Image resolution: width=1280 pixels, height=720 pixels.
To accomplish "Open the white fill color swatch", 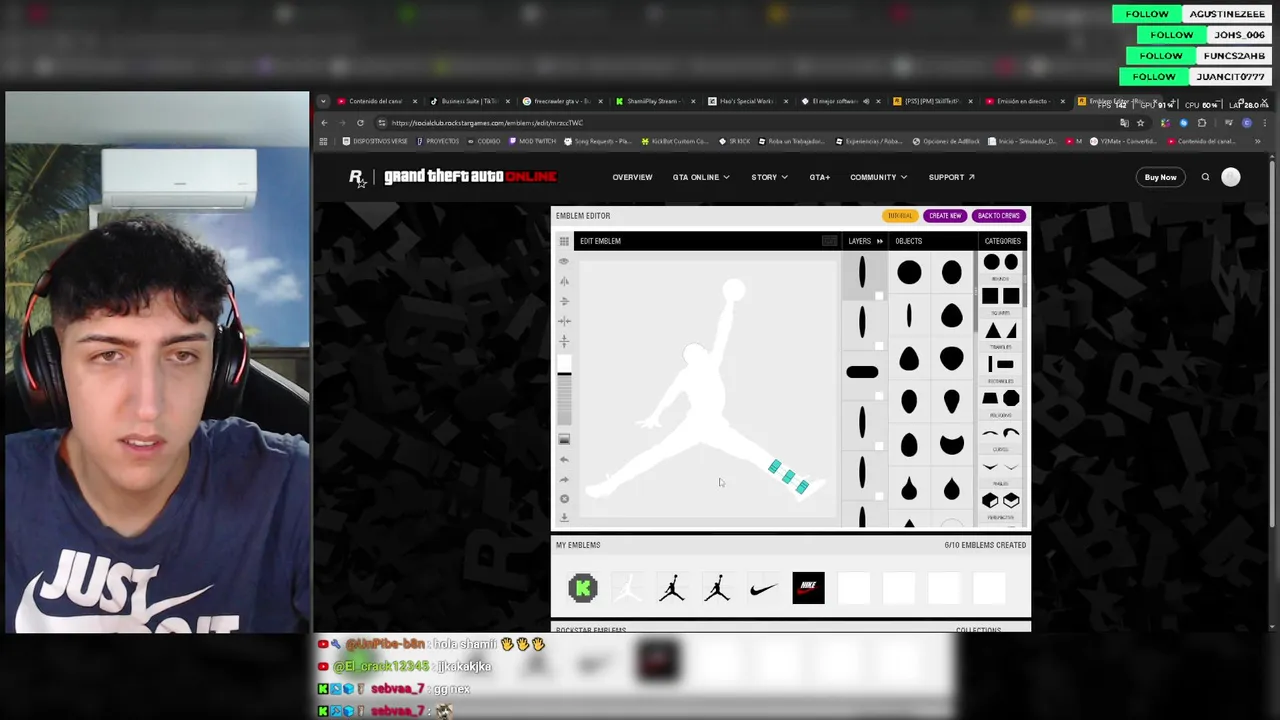I will [564, 363].
